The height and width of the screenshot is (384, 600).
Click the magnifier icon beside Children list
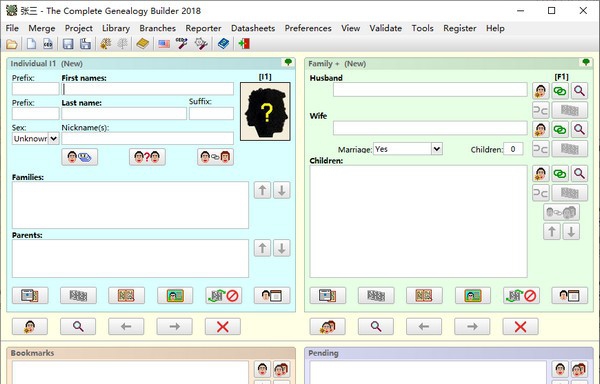click(579, 174)
